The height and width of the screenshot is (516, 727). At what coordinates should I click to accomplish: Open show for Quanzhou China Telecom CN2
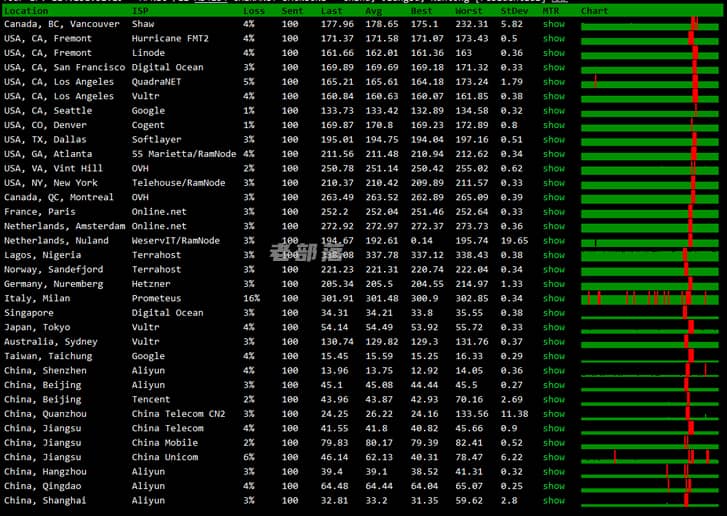point(554,414)
